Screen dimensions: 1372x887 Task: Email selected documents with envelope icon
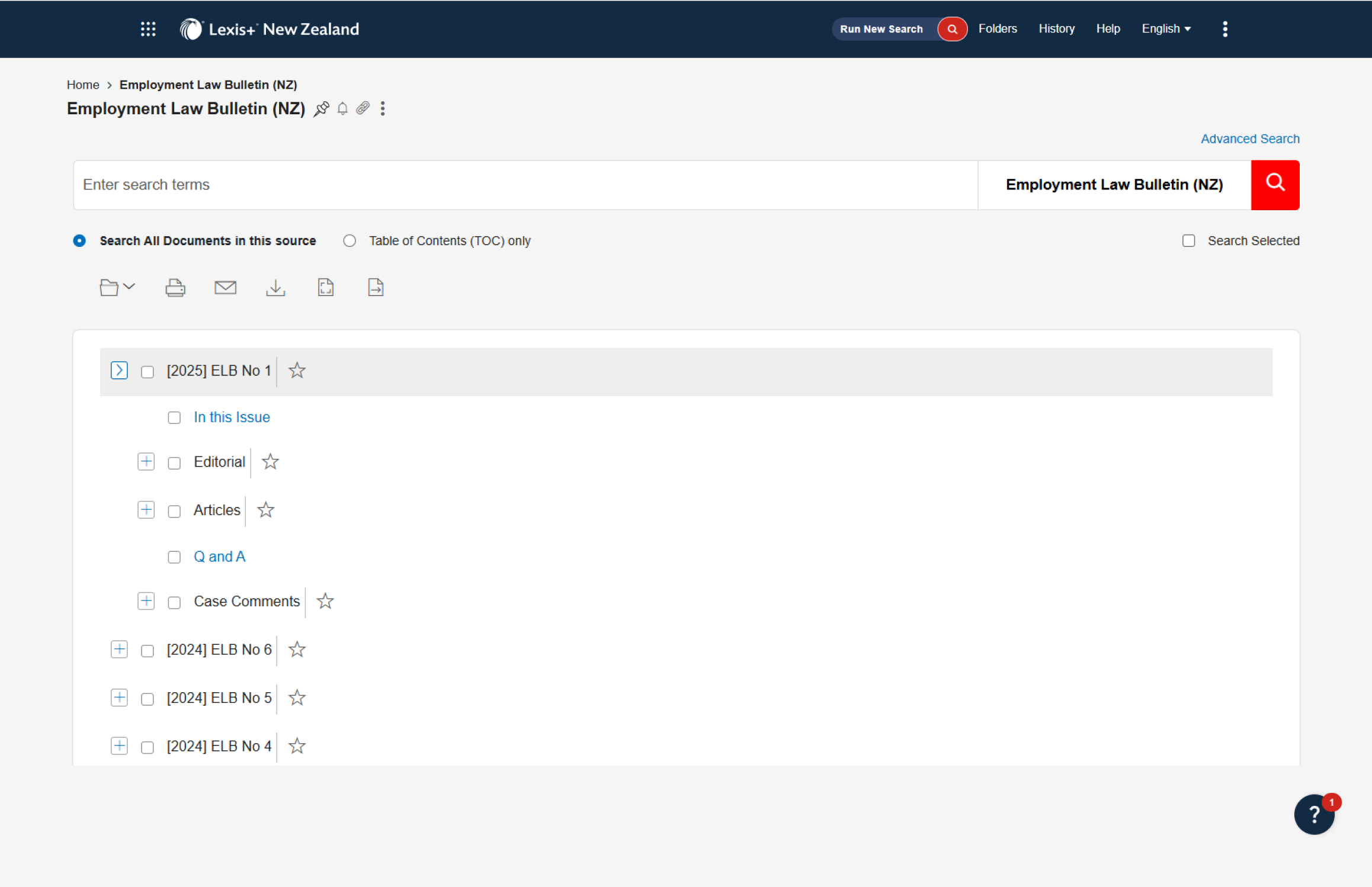[x=225, y=288]
